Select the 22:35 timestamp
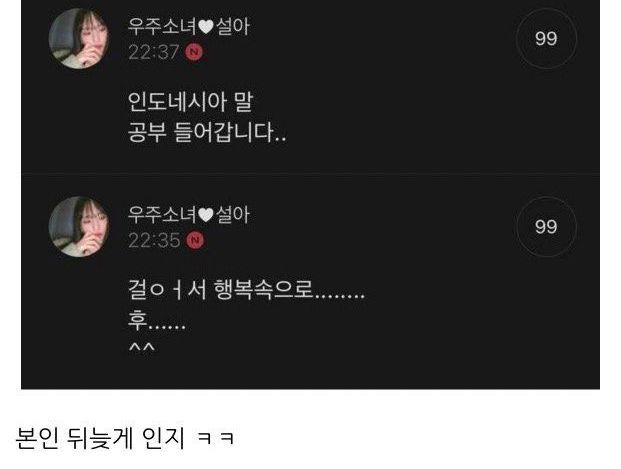621x469 pixels. tap(154, 240)
